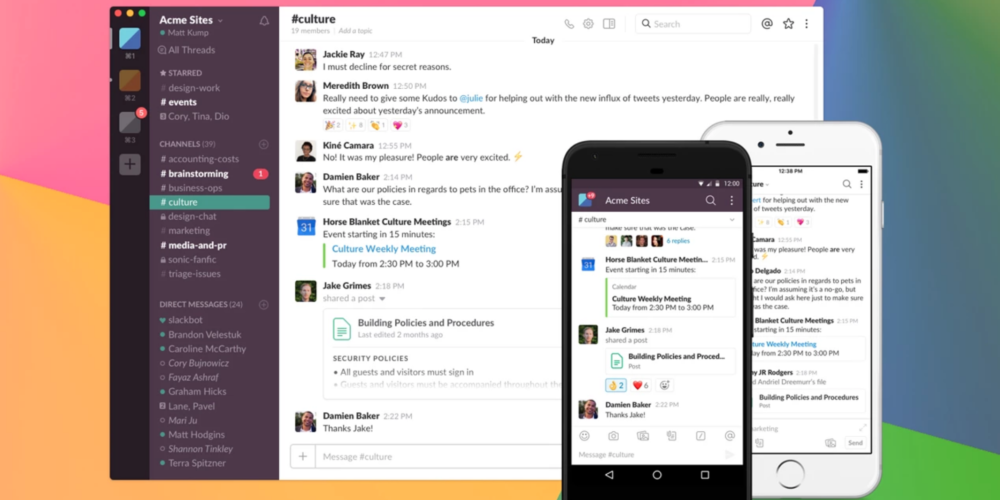This screenshot has width=1000, height=500.
Task: Switch to the first workspace icon
Action: (129, 38)
